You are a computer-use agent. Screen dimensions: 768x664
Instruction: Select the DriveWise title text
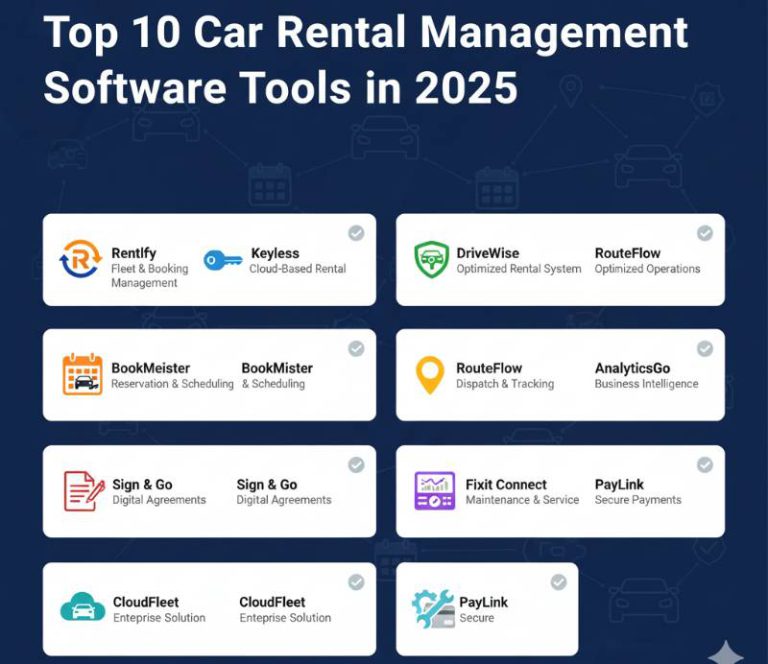click(x=488, y=253)
